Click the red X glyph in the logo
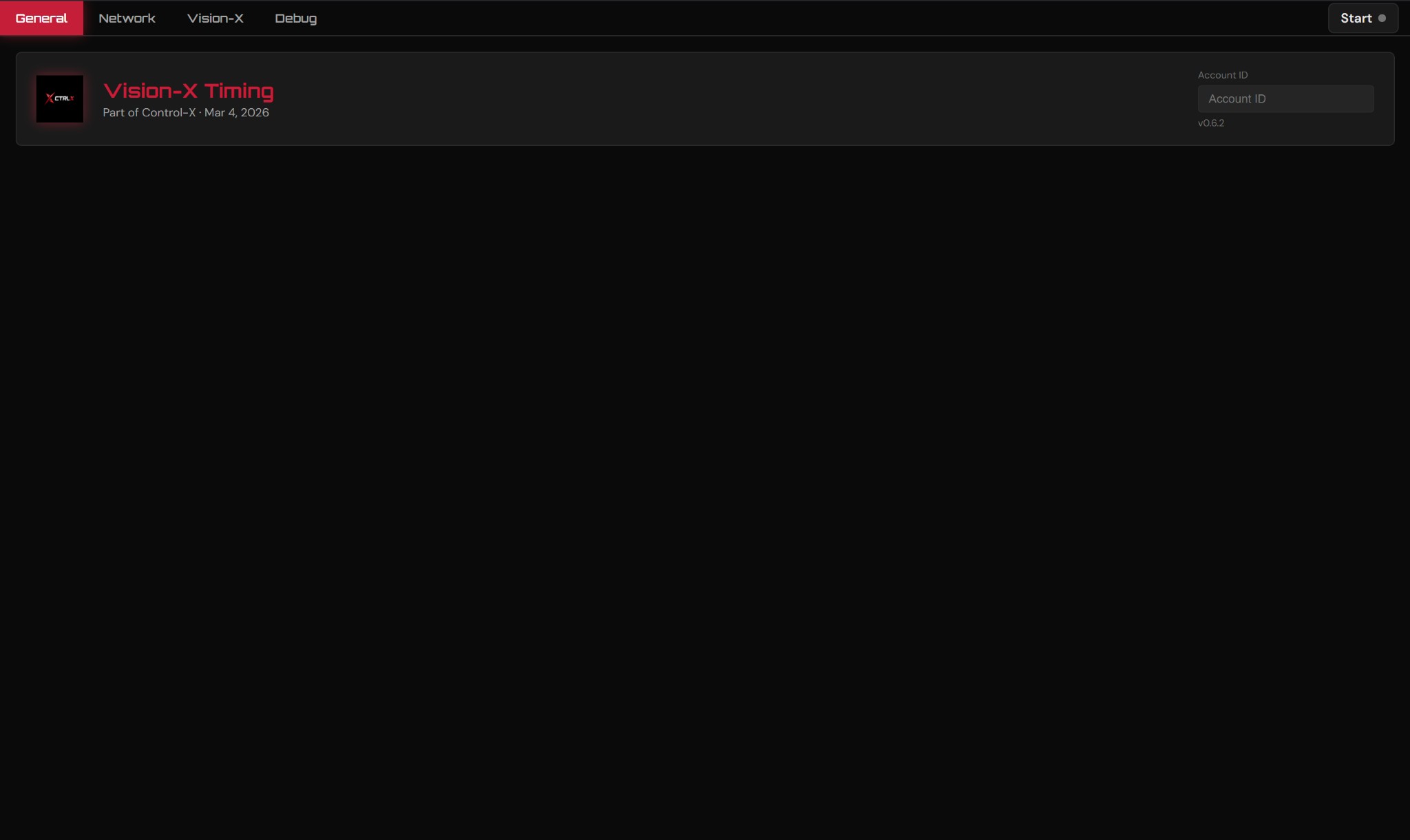The width and height of the screenshot is (1410, 840). pos(50,98)
